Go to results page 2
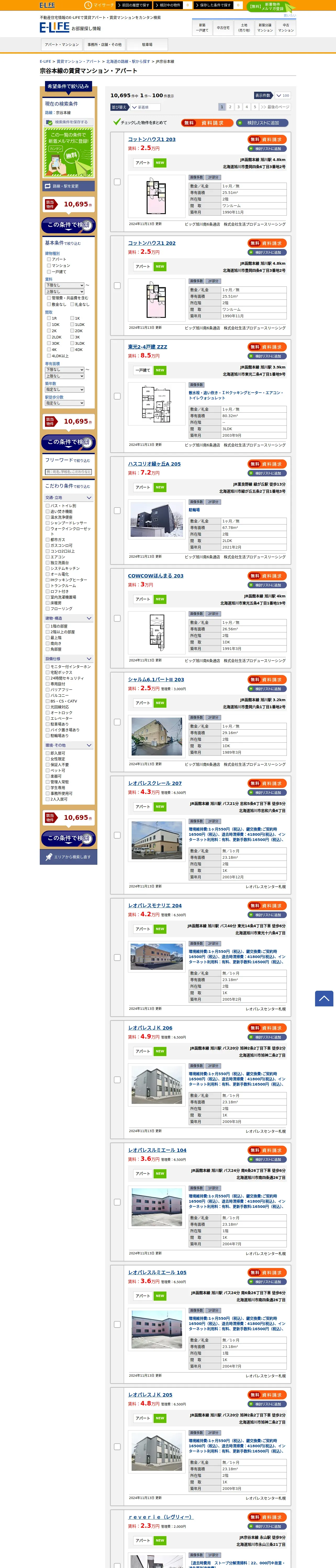 coord(230,107)
